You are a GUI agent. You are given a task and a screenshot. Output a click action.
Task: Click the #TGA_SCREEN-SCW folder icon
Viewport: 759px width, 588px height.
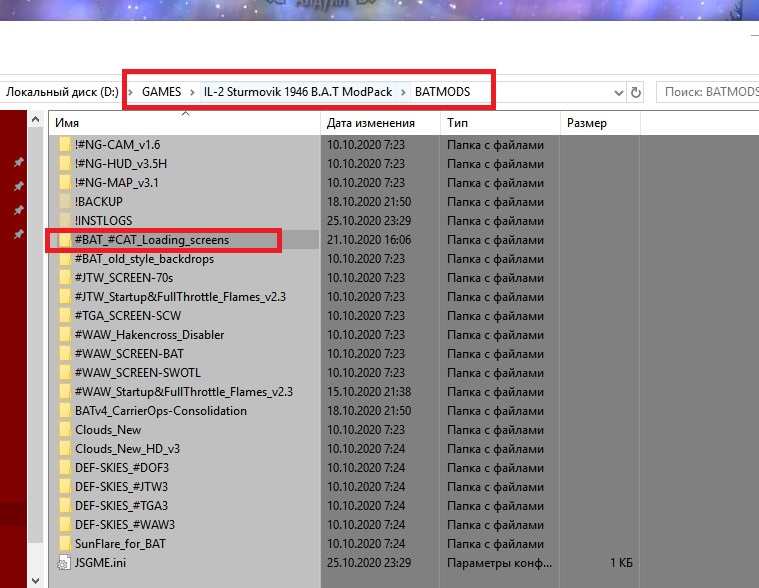coord(65,316)
